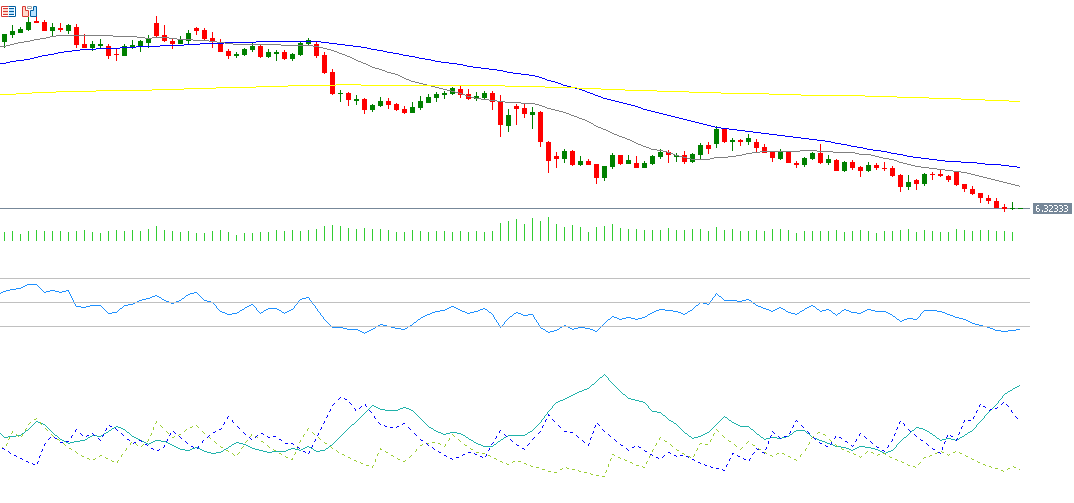Click the 6.32333 current price label
The width and height of the screenshot is (1074, 503).
(x=1051, y=208)
